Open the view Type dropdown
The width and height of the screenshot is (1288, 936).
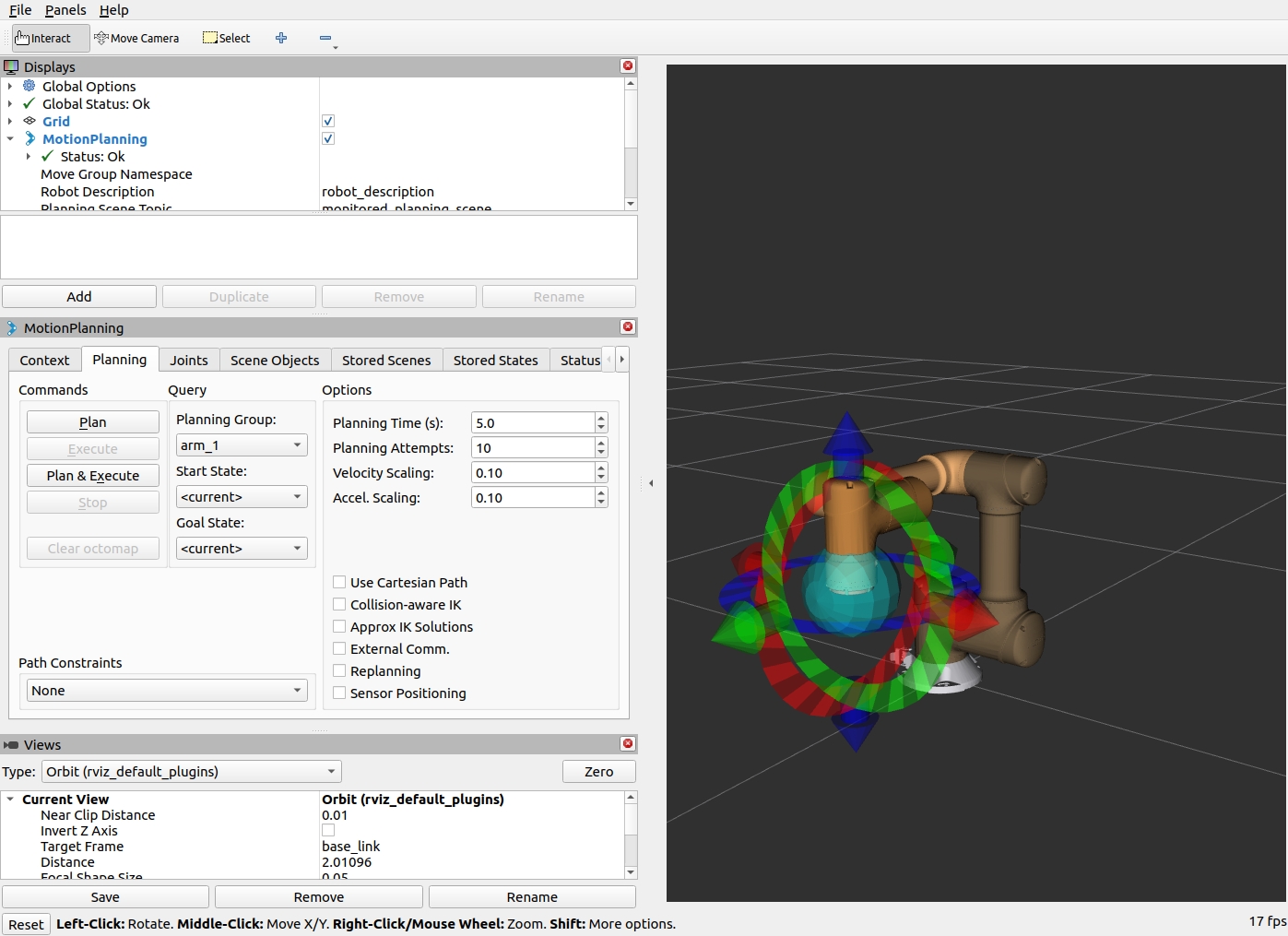coord(192,772)
